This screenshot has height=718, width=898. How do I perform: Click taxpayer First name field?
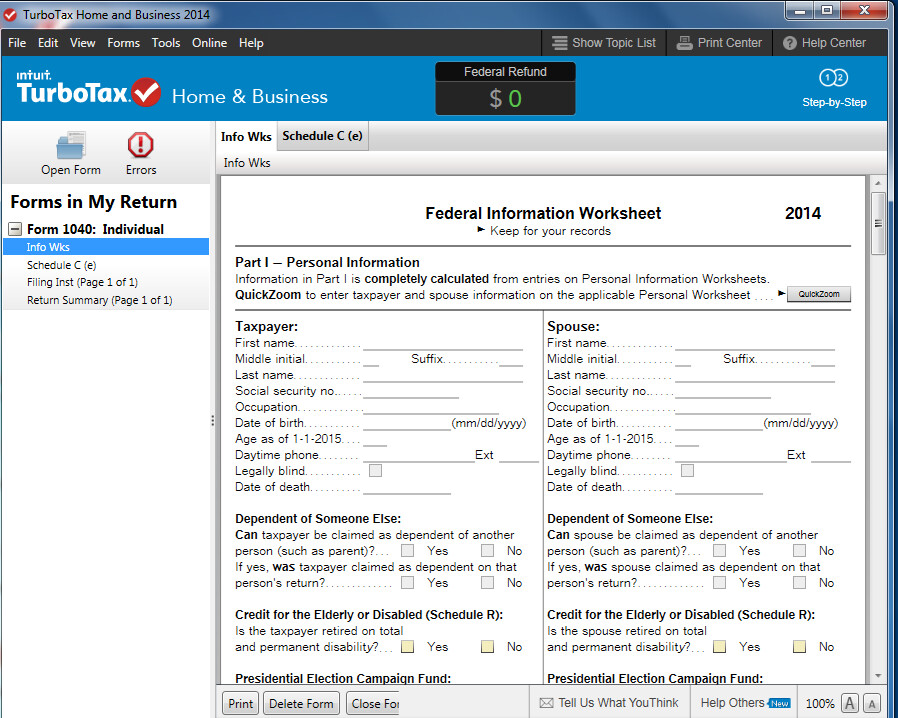tap(443, 343)
